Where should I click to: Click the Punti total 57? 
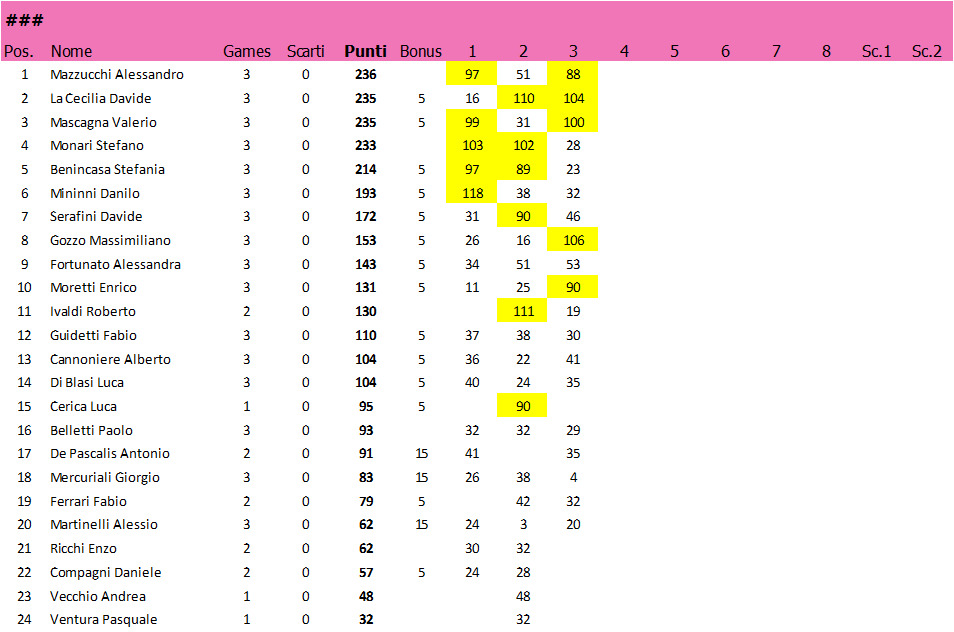(366, 572)
